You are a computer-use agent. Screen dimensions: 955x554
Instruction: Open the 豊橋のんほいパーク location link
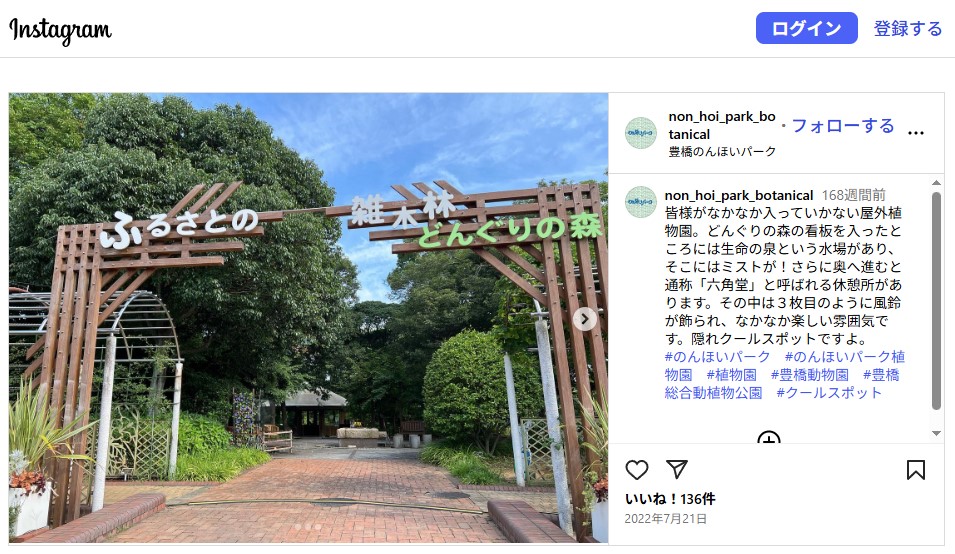click(722, 152)
